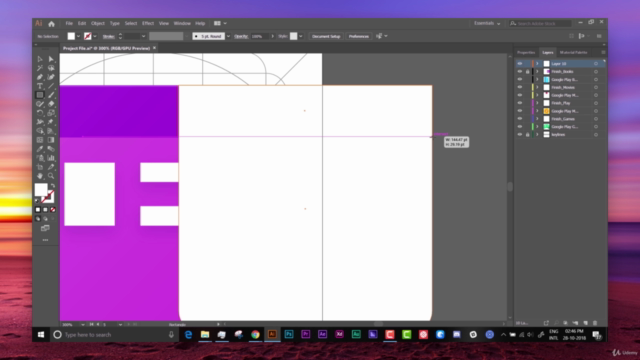Select the Scale tool
The width and height of the screenshot is (640, 360).
pos(51,113)
